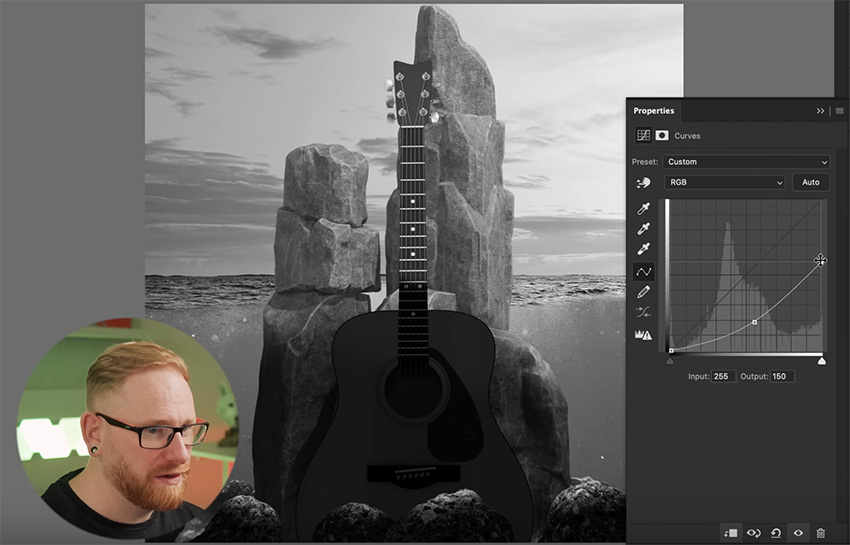The image size is (850, 545).
Task: Click the 'Curves' label text
Action: point(687,136)
